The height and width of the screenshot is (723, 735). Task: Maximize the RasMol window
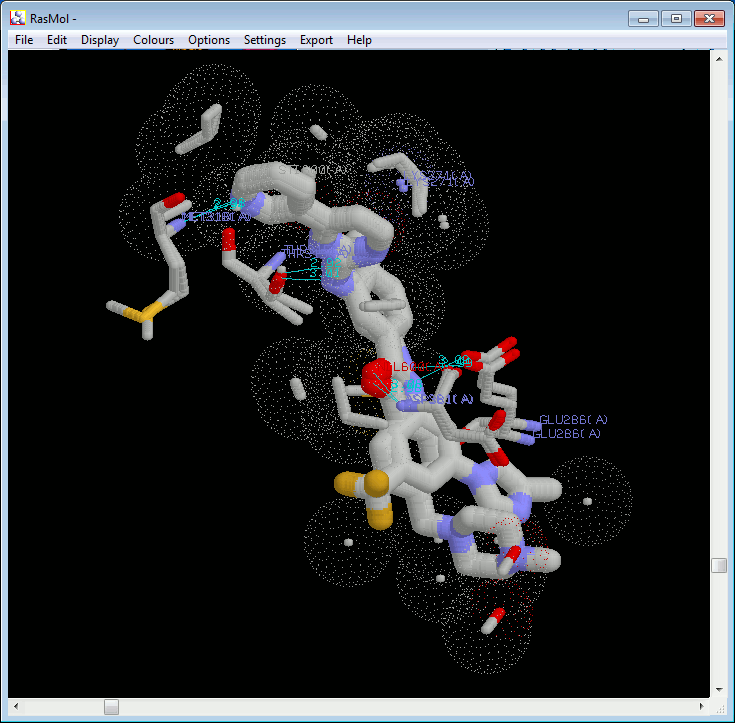pyautogui.click(x=676, y=18)
